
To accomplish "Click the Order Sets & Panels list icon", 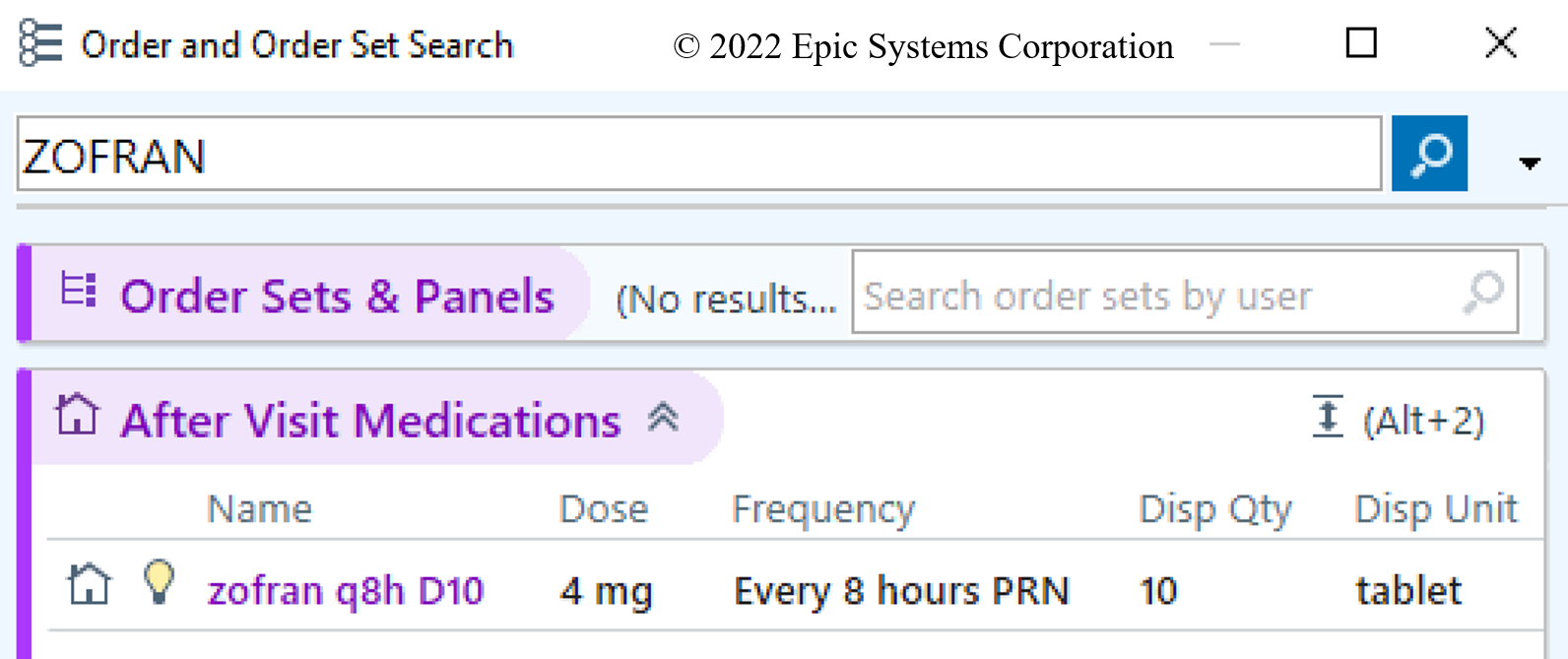I will pyautogui.click(x=78, y=292).
